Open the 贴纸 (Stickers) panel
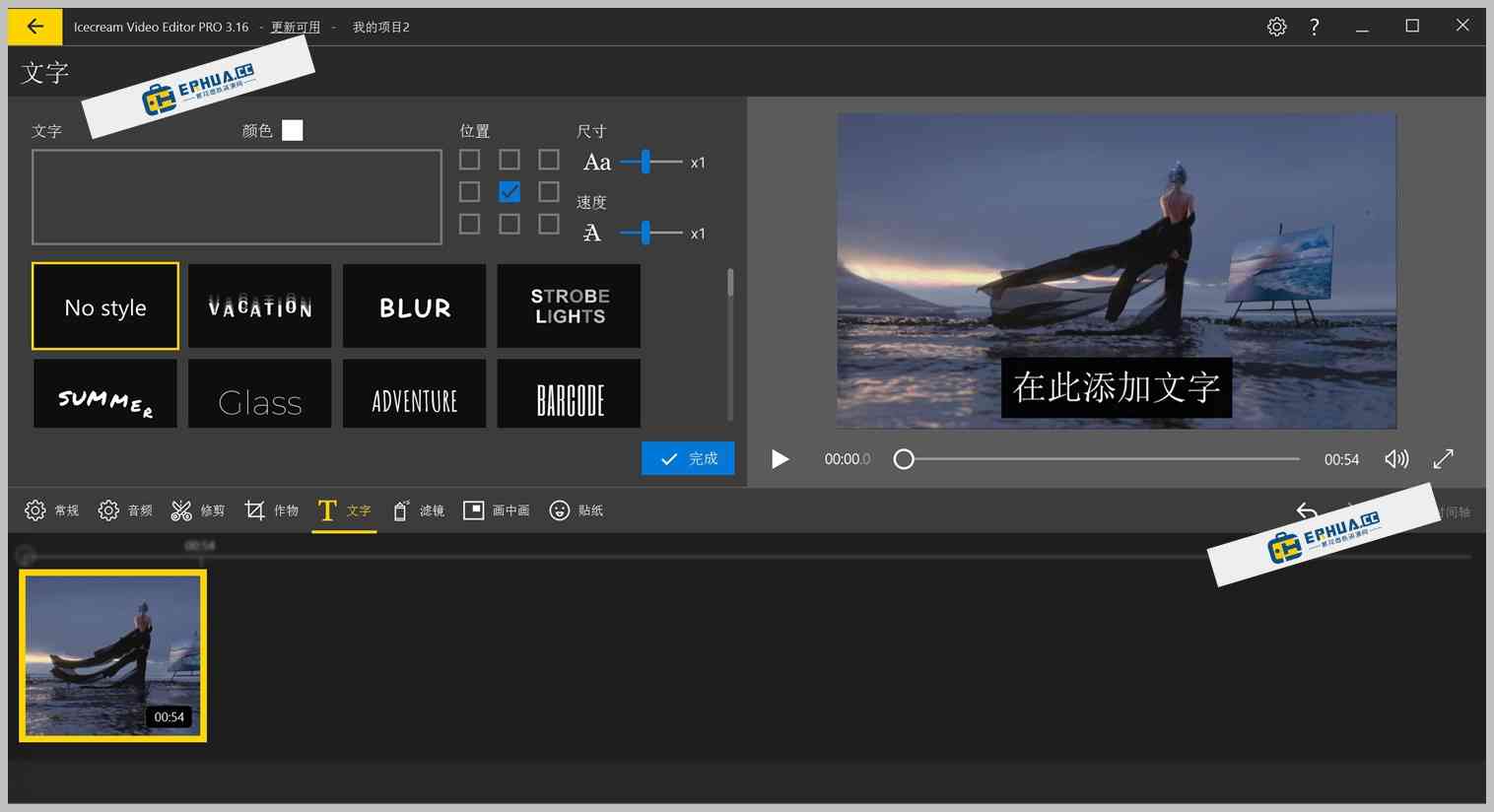The width and height of the screenshot is (1494, 812). click(x=577, y=510)
